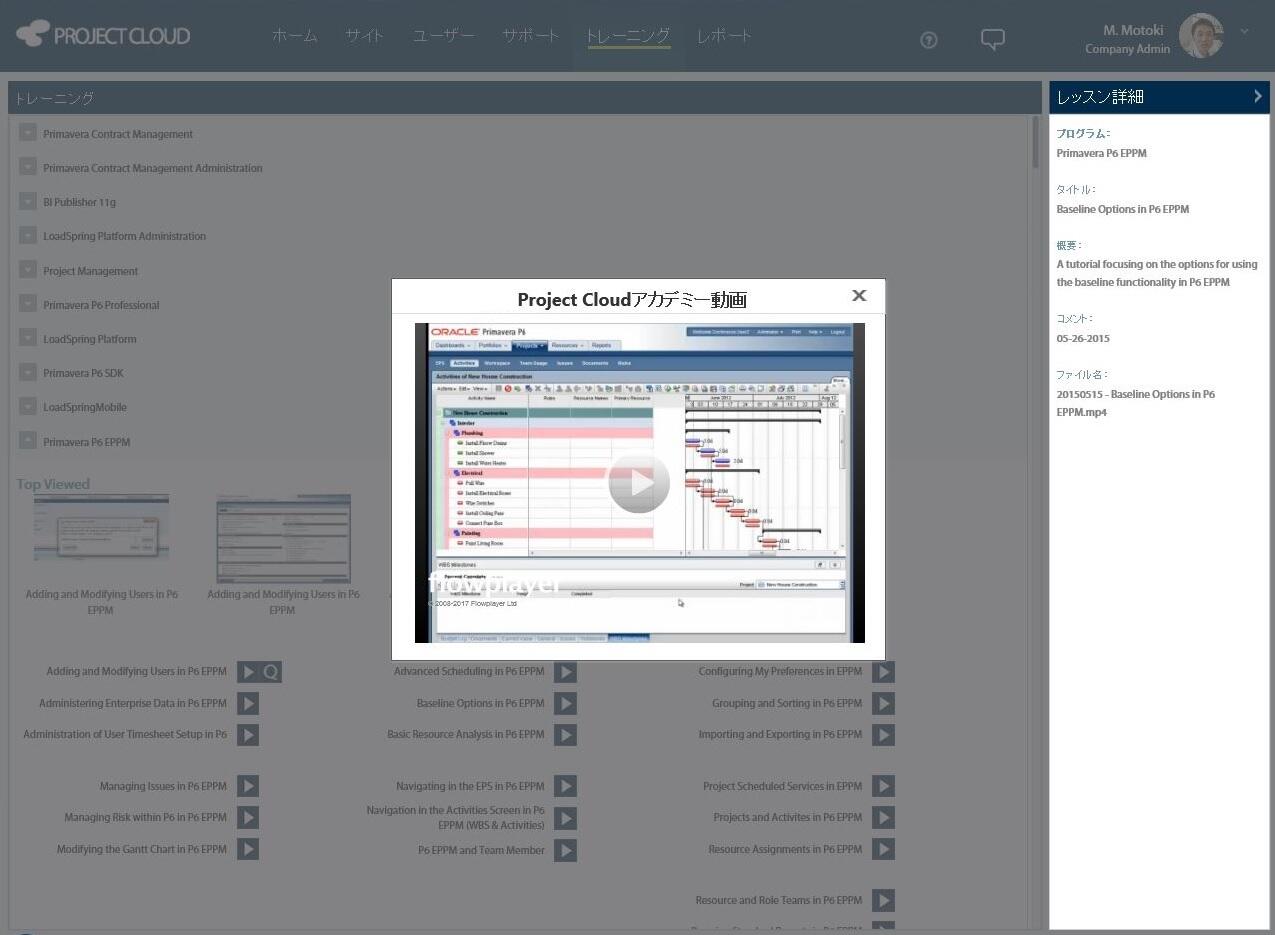Screen dimensions: 1275x935
Task: Click the Resource Assignments in P6 EPPM title
Action: coord(785,850)
